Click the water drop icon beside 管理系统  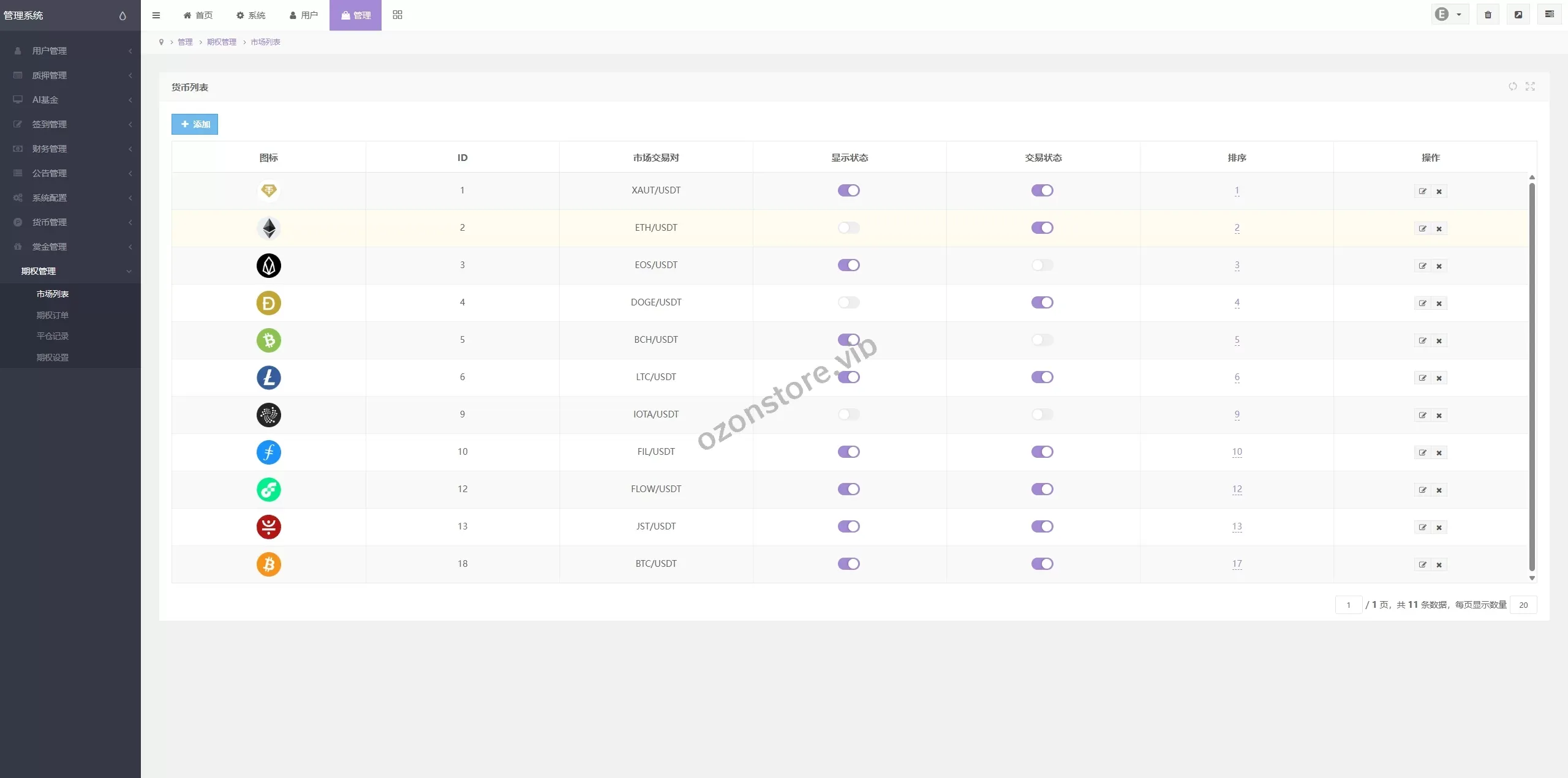coord(123,16)
